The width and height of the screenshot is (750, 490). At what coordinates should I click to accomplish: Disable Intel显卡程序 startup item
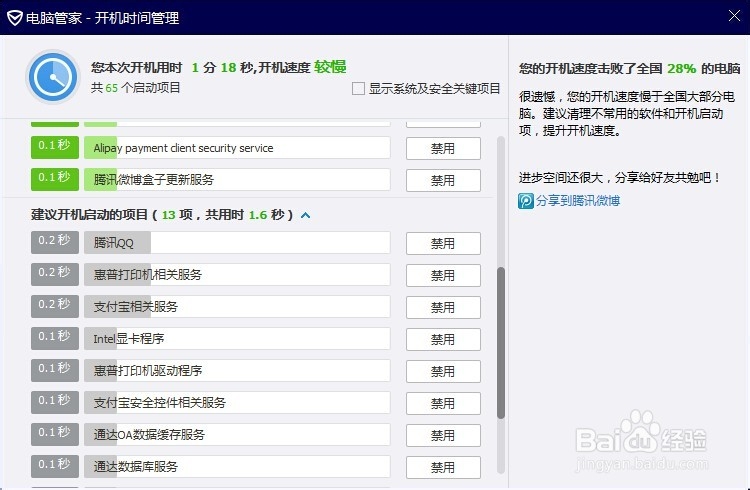[x=443, y=339]
